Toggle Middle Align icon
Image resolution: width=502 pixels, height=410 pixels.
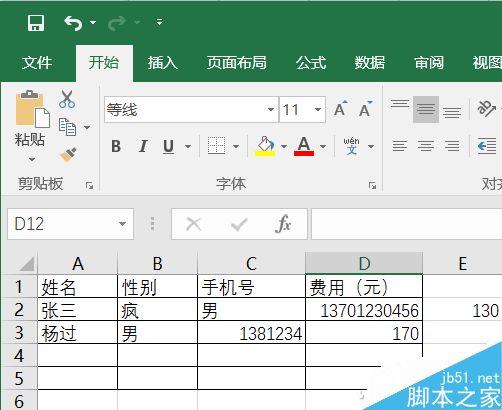pyautogui.click(x=426, y=109)
